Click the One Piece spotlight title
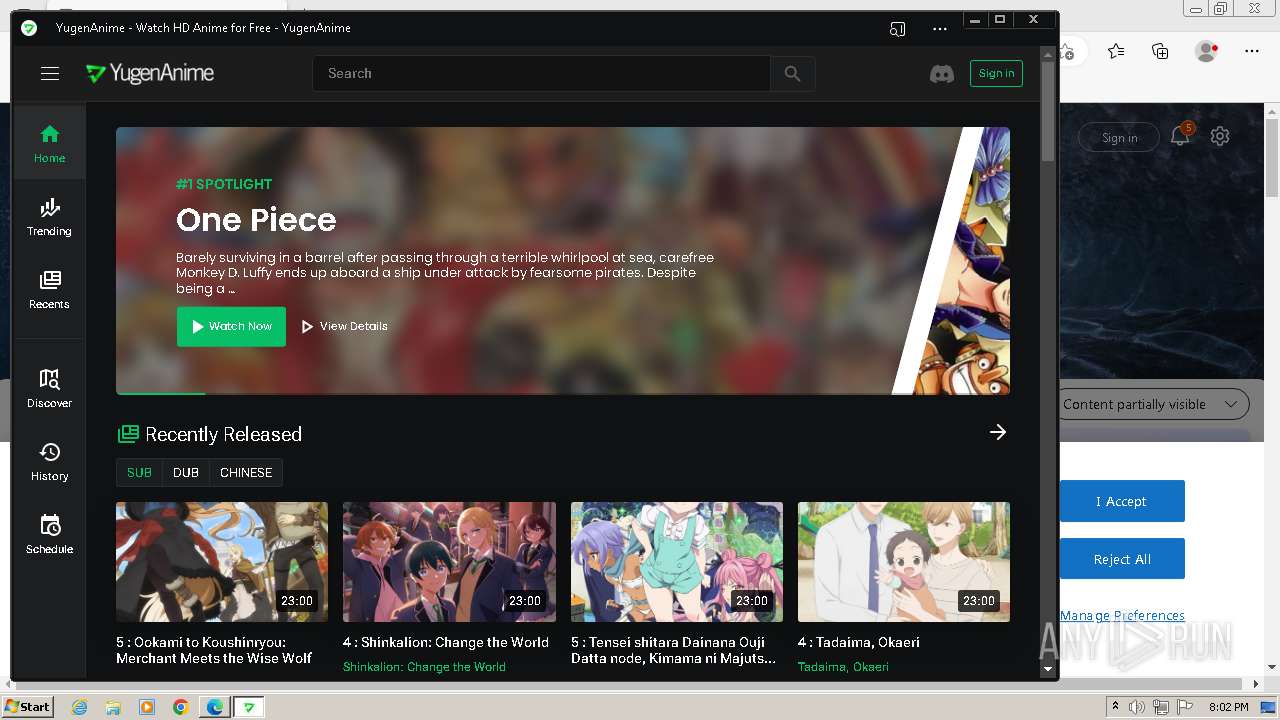This screenshot has width=1280, height=720. 256,219
